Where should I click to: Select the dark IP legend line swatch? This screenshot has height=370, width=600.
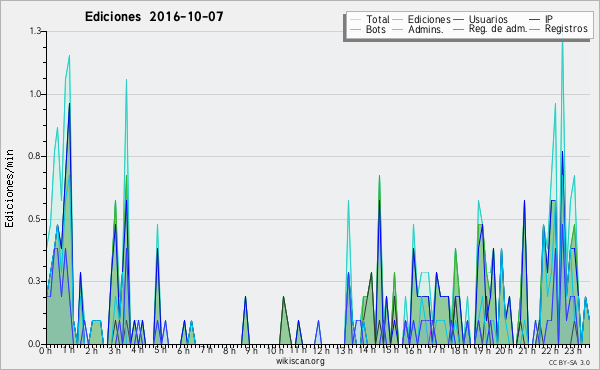point(535,20)
